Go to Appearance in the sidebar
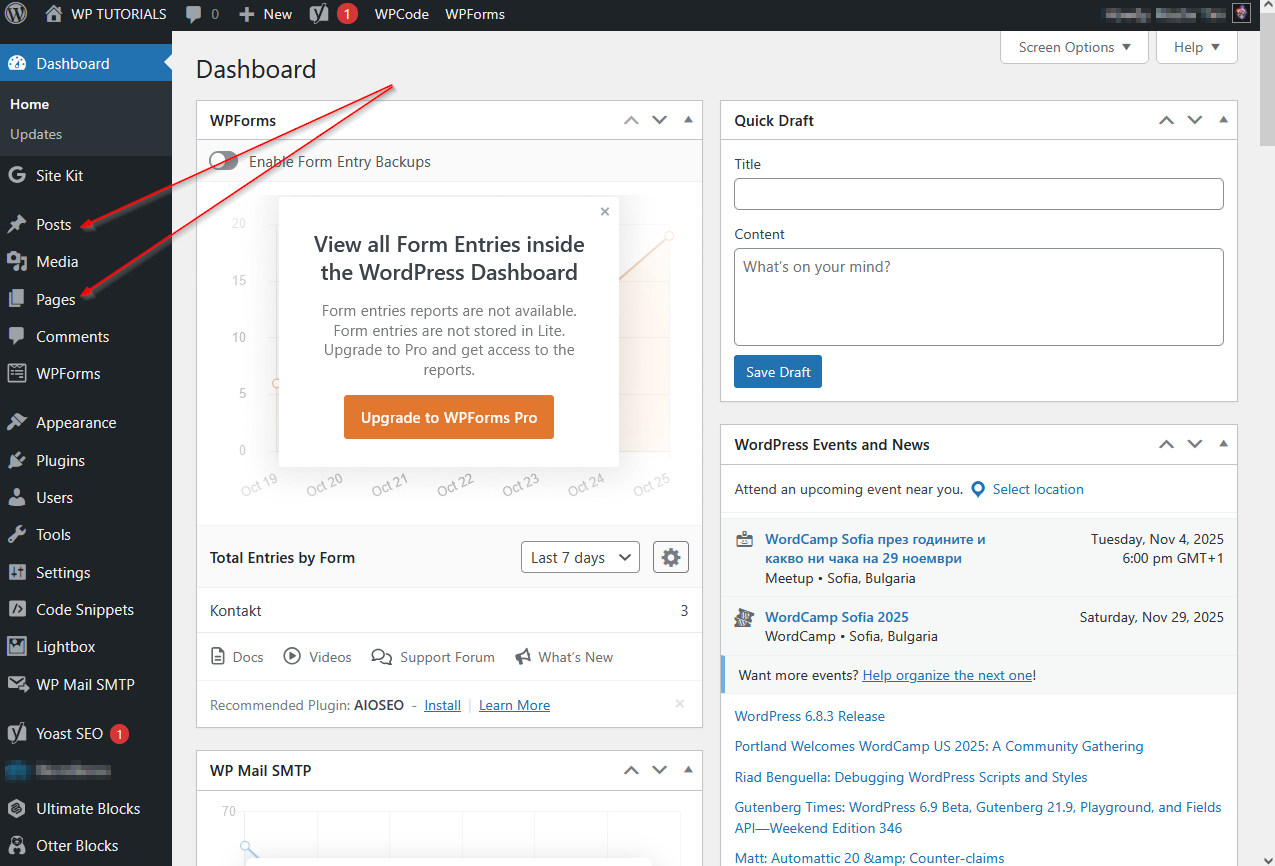Image resolution: width=1275 pixels, height=866 pixels. pos(76,423)
